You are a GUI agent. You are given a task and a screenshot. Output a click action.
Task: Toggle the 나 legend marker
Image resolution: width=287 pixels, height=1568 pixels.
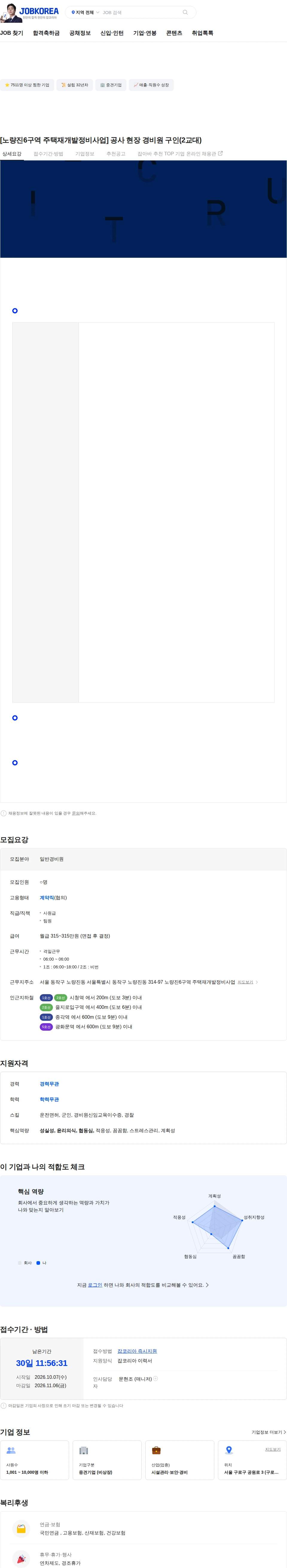[38, 1263]
